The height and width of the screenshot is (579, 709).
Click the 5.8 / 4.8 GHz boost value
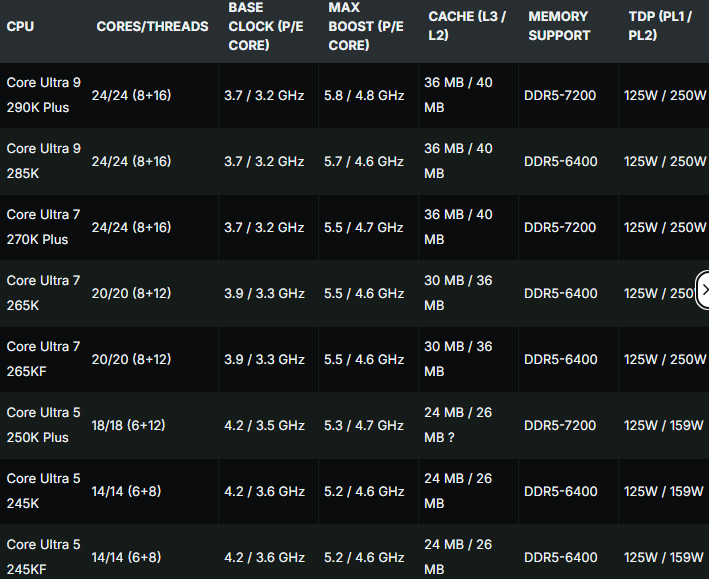[364, 95]
